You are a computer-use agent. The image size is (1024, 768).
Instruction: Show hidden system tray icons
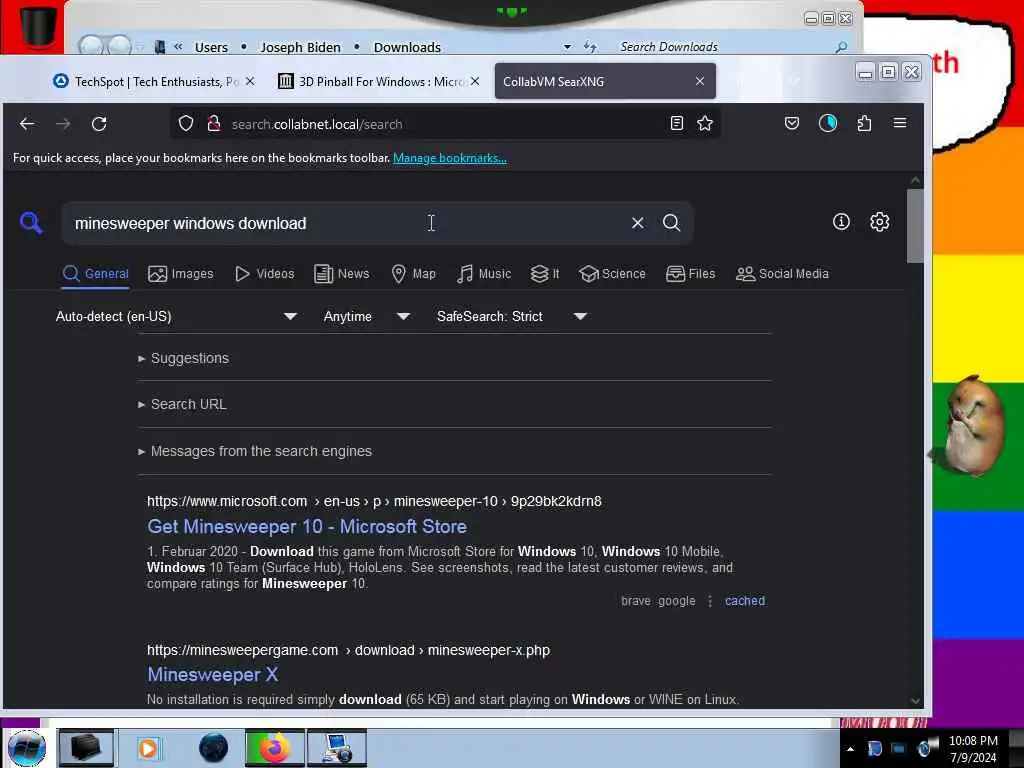pos(850,749)
